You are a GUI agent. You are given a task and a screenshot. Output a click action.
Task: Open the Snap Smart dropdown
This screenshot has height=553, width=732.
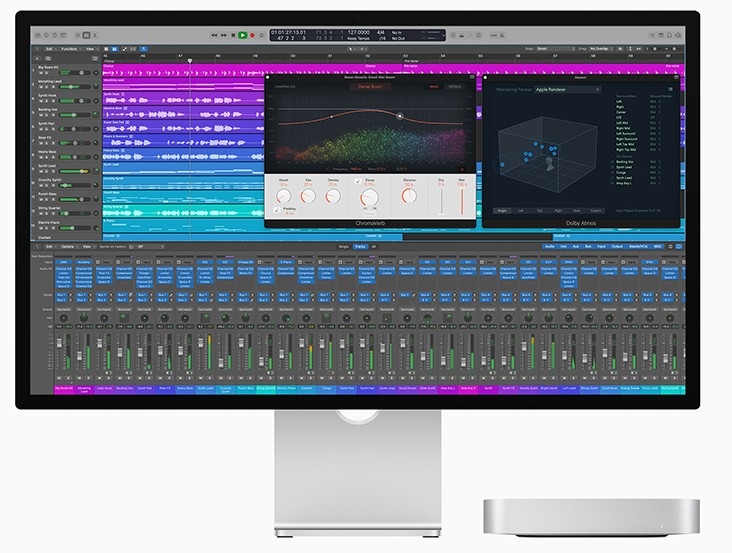(556, 49)
